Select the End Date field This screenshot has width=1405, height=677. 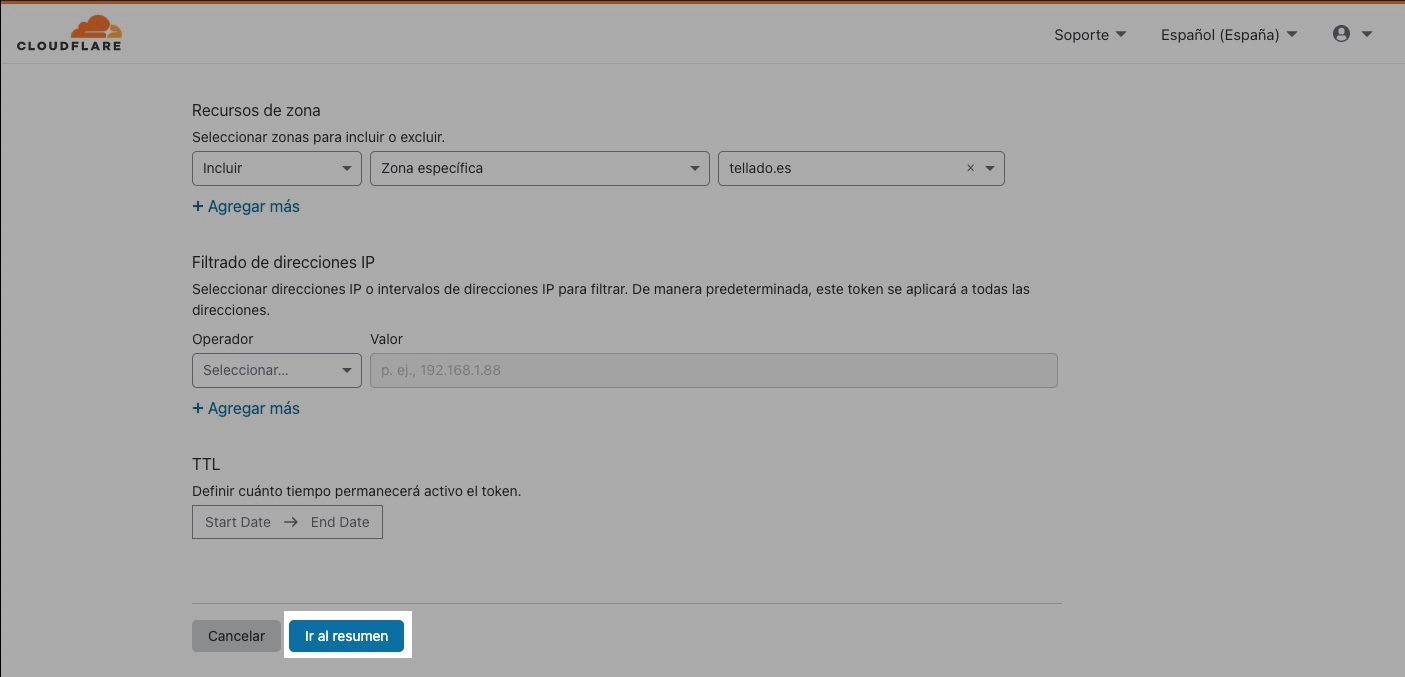click(340, 522)
